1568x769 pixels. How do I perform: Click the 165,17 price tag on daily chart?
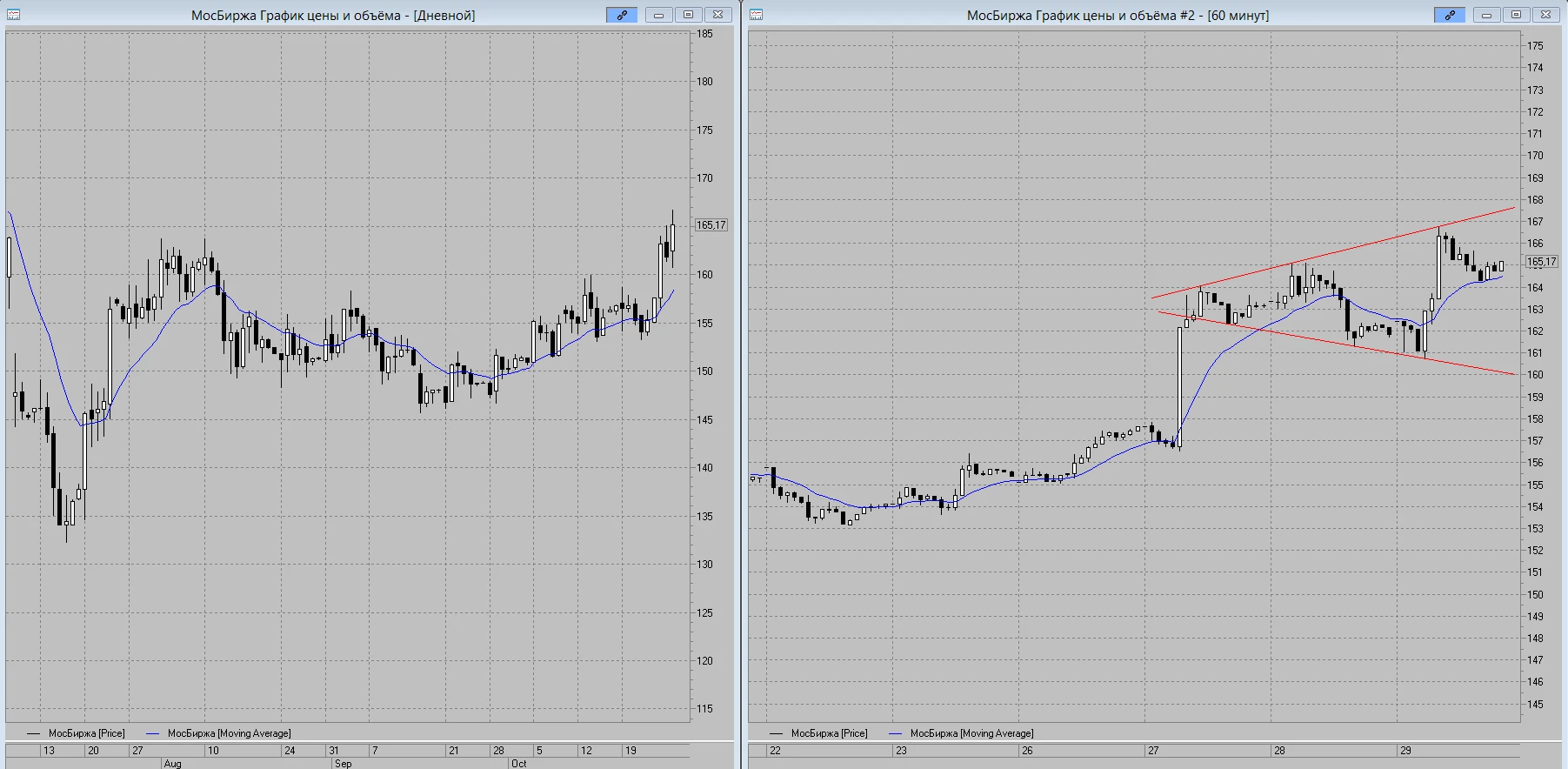(711, 225)
